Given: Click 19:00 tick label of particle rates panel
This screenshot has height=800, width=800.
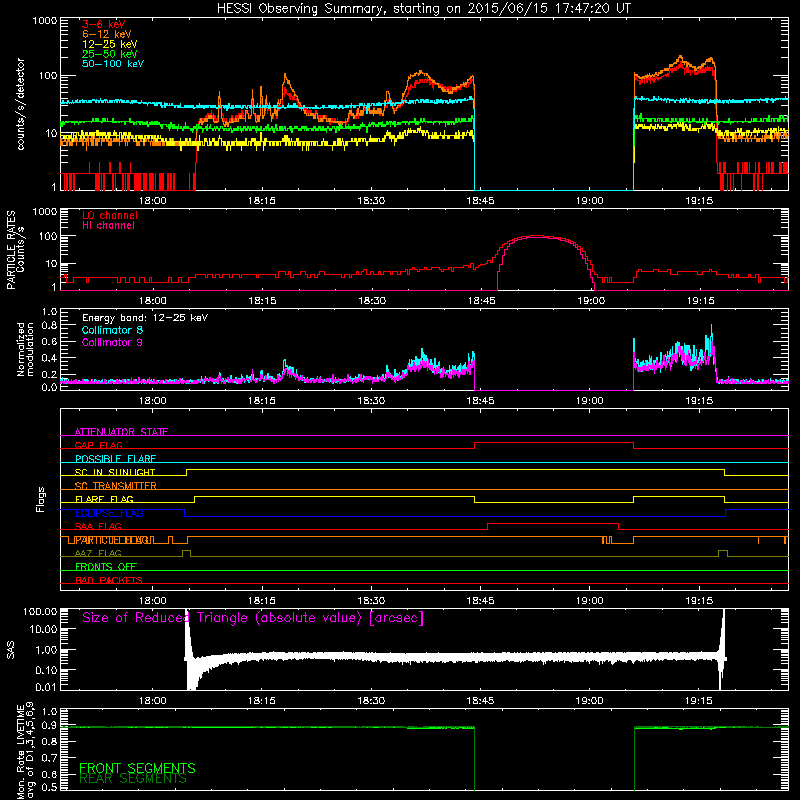Looking at the screenshot, I should click(x=591, y=301).
